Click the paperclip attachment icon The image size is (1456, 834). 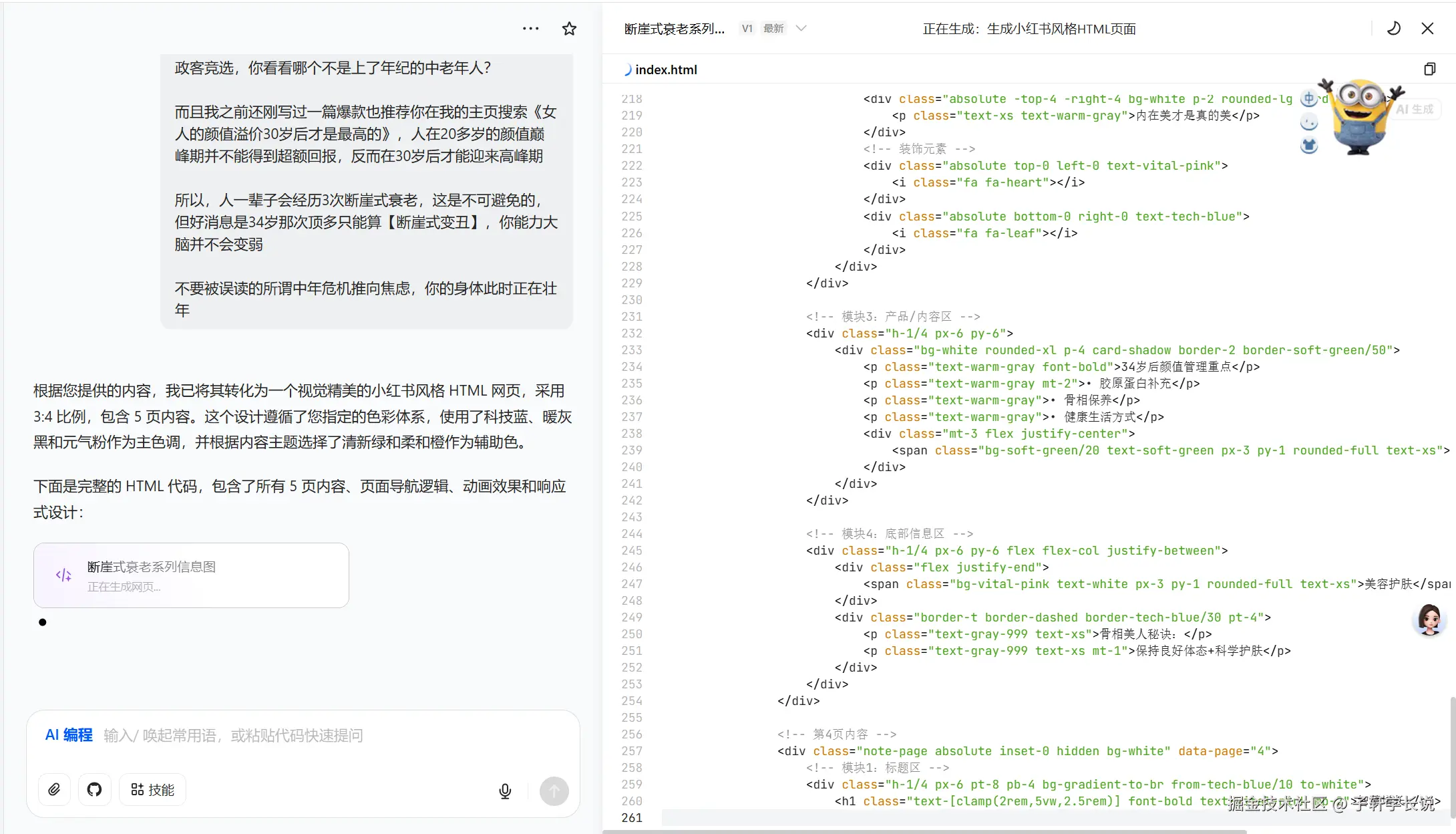54,790
